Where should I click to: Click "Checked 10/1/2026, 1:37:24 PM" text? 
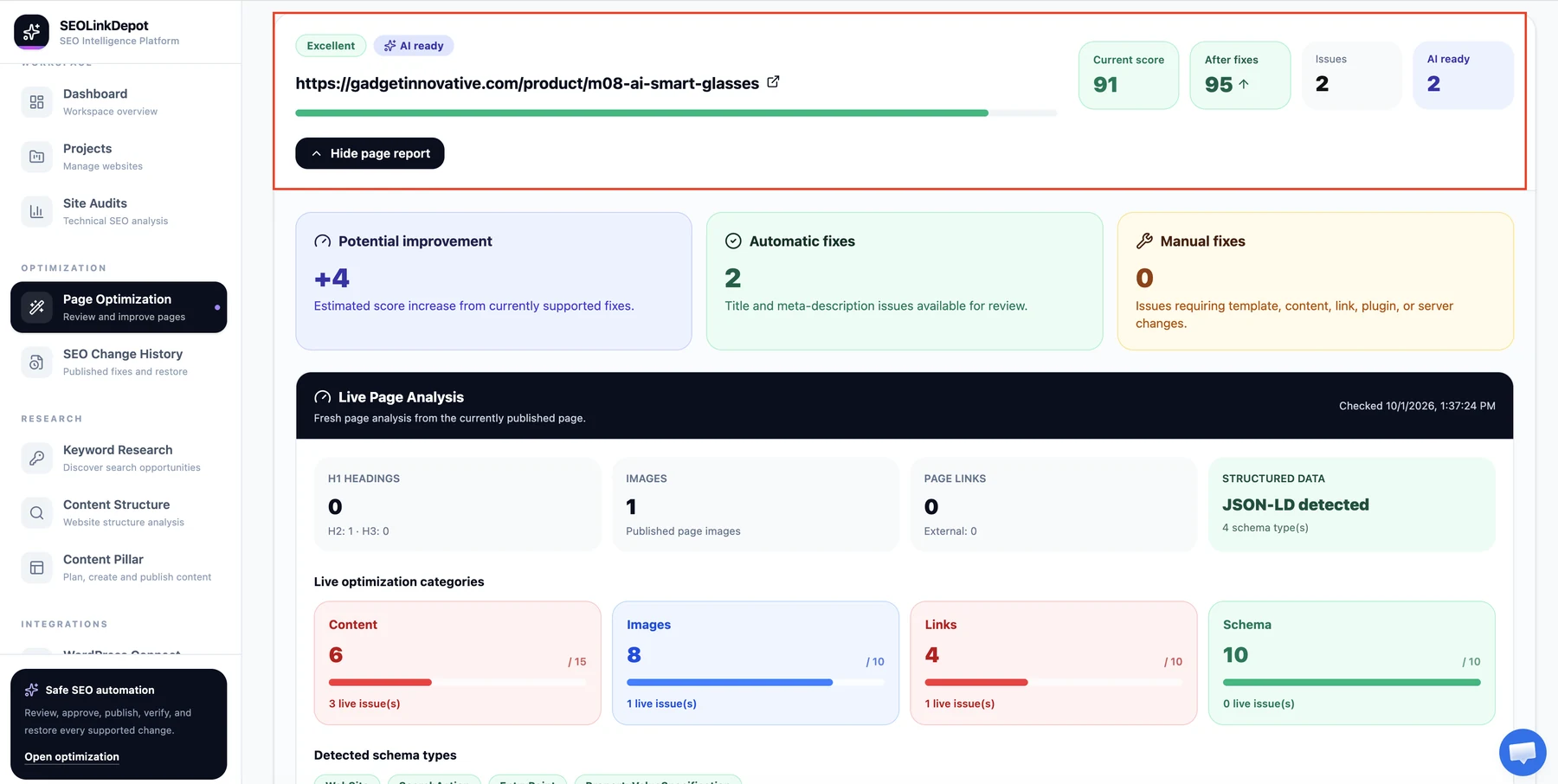coord(1417,406)
